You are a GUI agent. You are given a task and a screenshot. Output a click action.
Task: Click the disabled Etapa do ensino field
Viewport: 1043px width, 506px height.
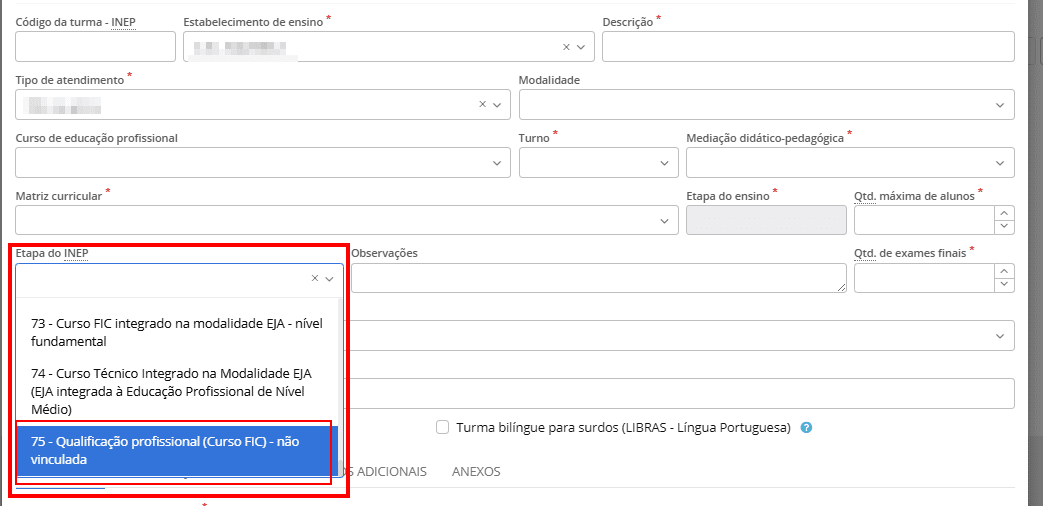pyautogui.click(x=766, y=220)
